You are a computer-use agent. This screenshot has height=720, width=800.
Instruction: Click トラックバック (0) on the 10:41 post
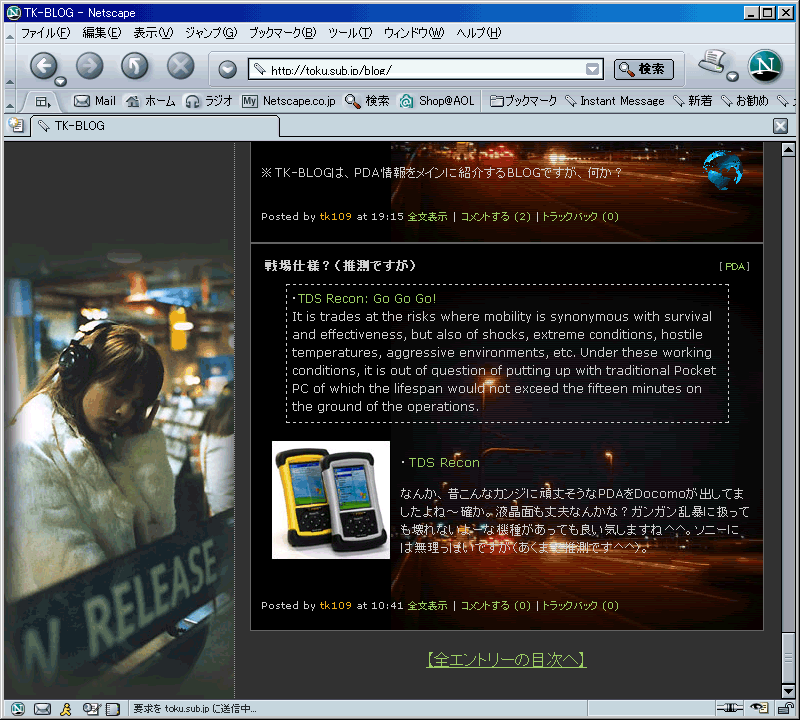(580, 605)
